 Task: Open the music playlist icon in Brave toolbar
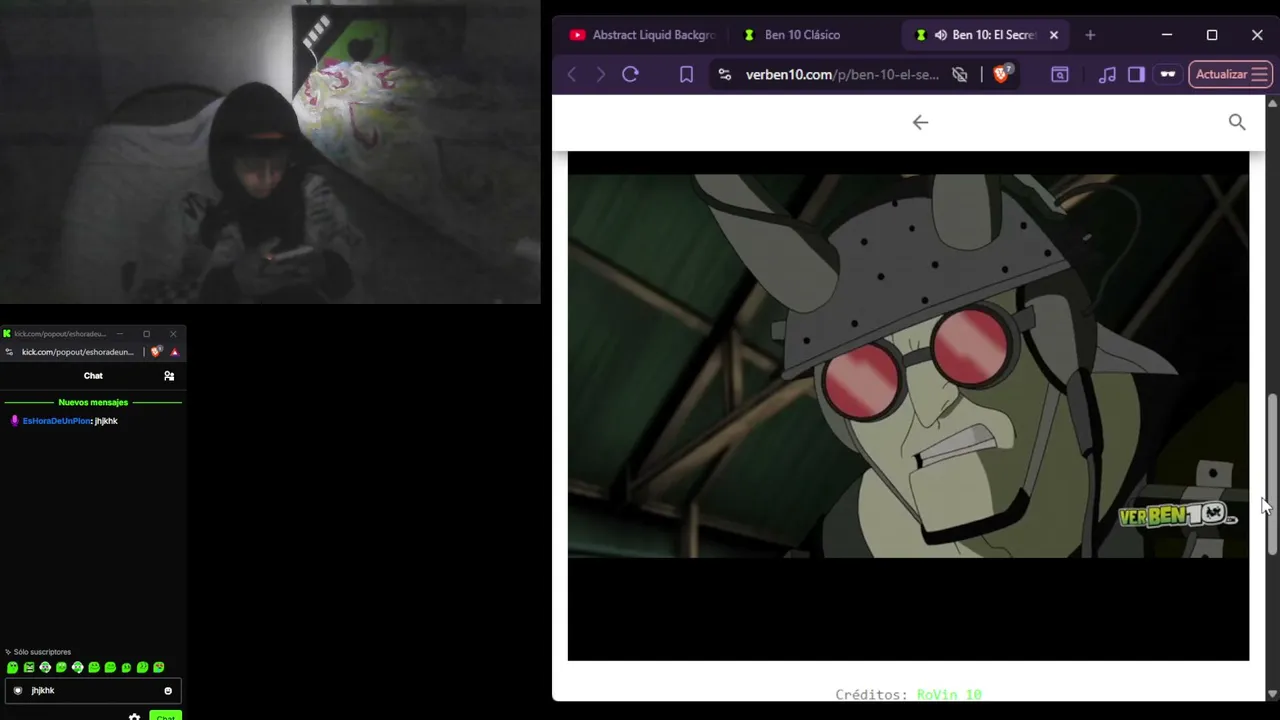tap(1107, 74)
